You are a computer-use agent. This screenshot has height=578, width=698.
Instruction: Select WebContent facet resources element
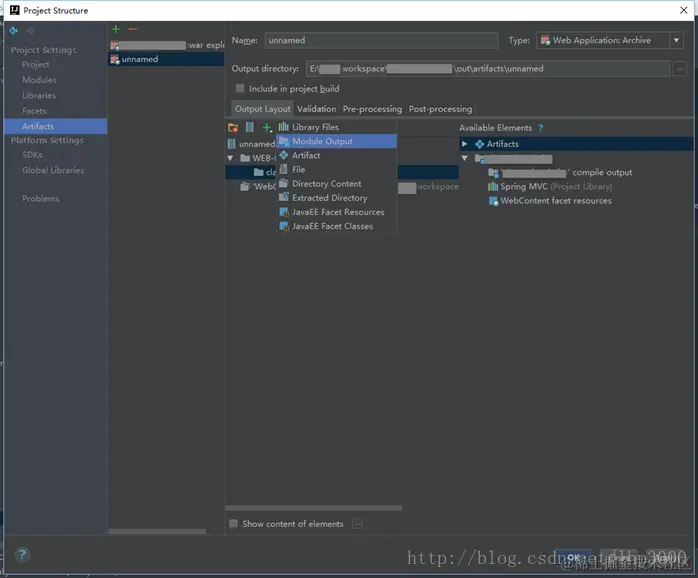coord(550,201)
